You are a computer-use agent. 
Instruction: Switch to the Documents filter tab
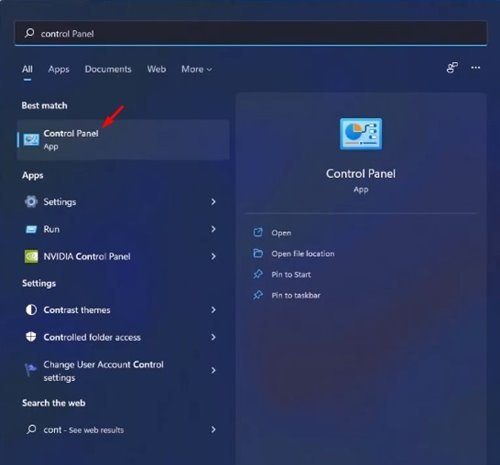tap(108, 69)
